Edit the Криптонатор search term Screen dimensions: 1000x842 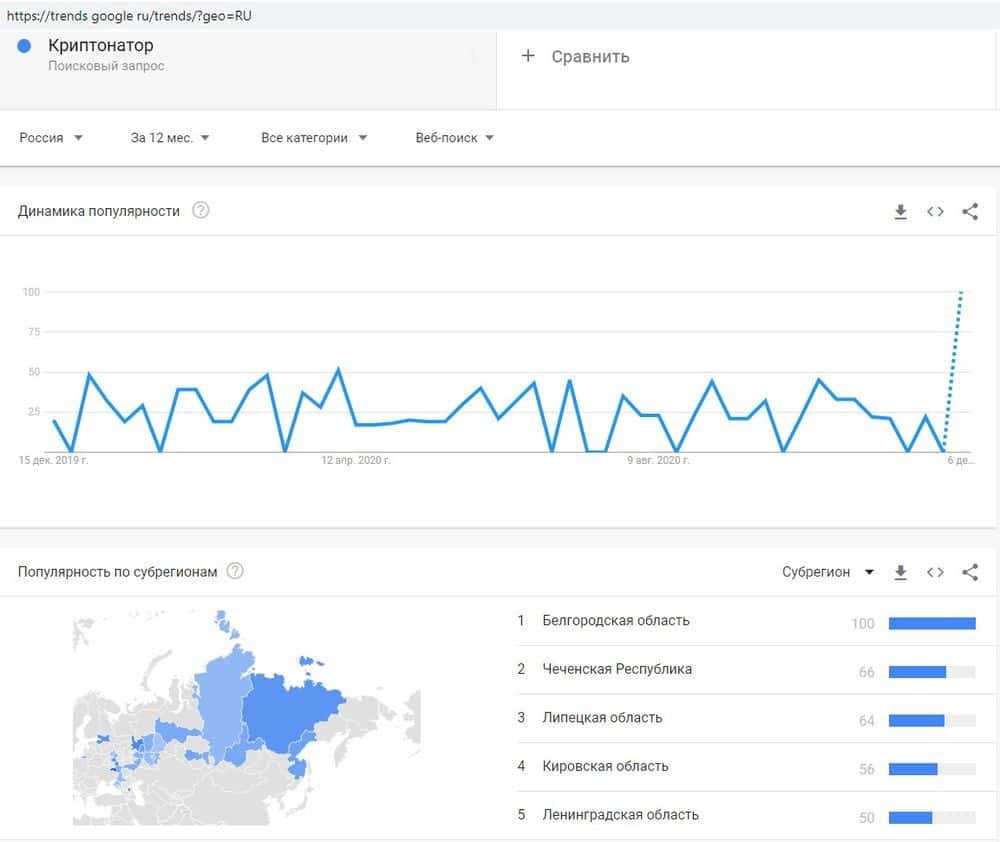[101, 46]
